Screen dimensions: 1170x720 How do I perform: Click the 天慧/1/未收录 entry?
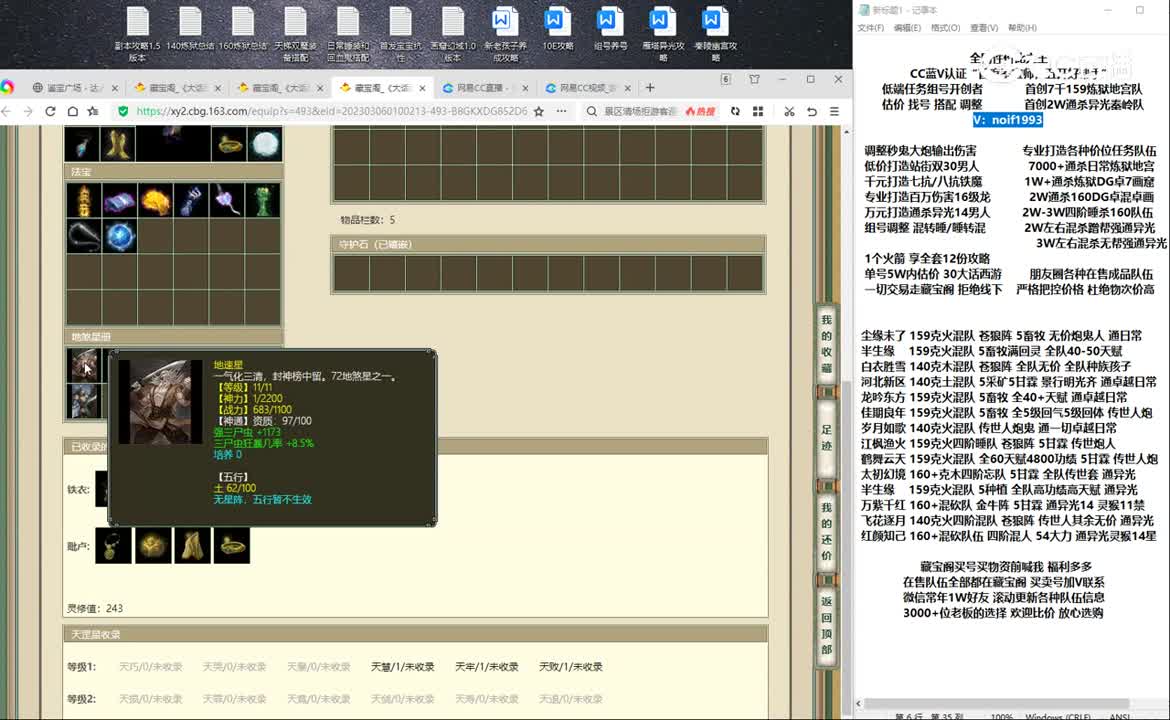coord(402,666)
